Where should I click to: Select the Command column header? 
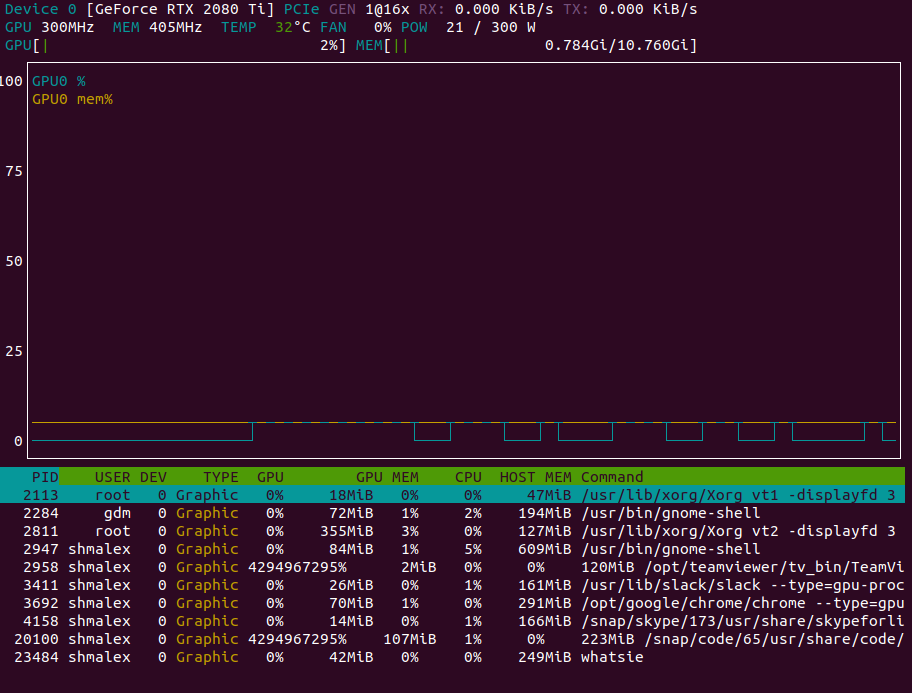coord(612,477)
